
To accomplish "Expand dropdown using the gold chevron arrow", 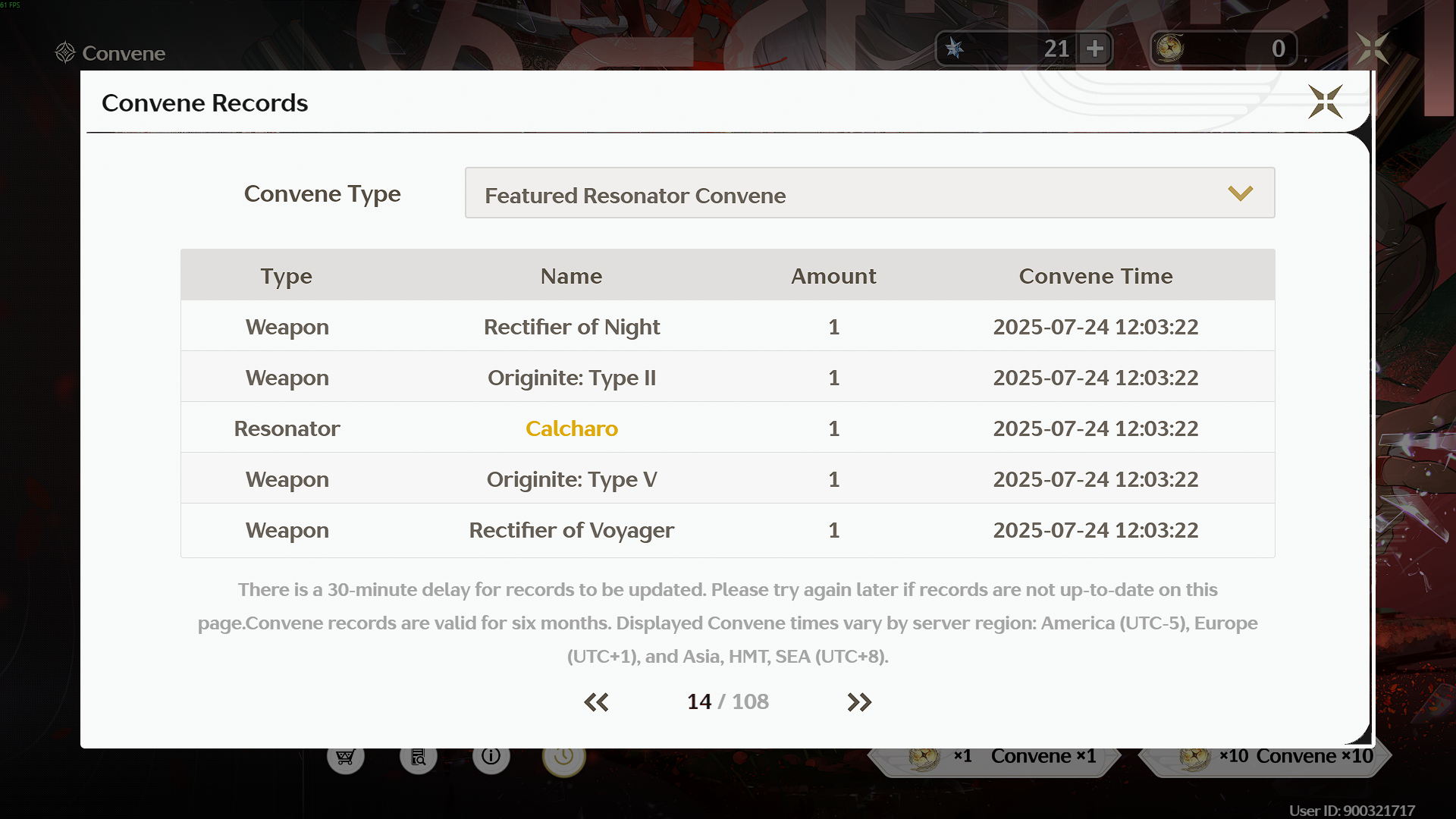I will [1241, 193].
